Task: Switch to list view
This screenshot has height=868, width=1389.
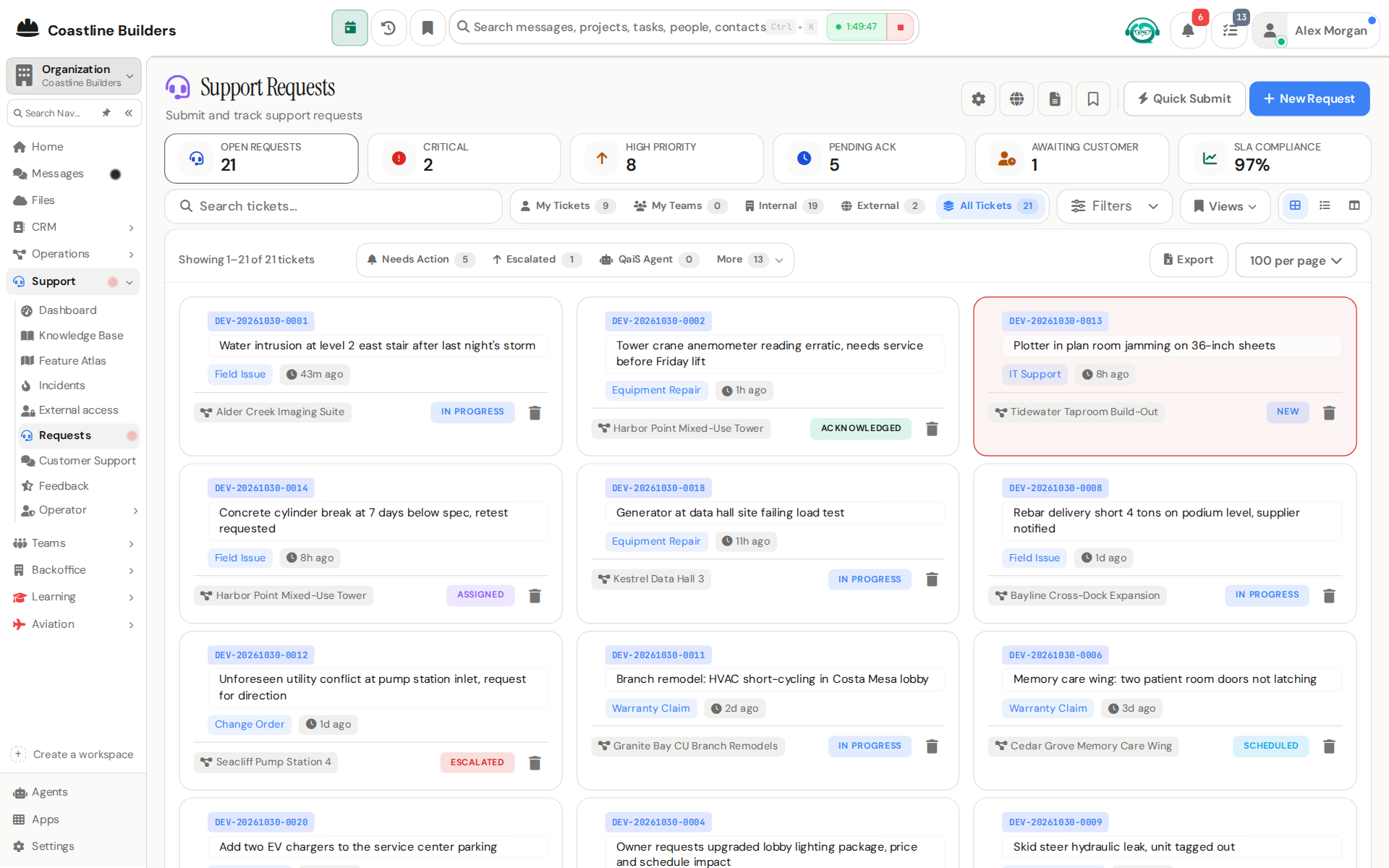Action: 1325,206
